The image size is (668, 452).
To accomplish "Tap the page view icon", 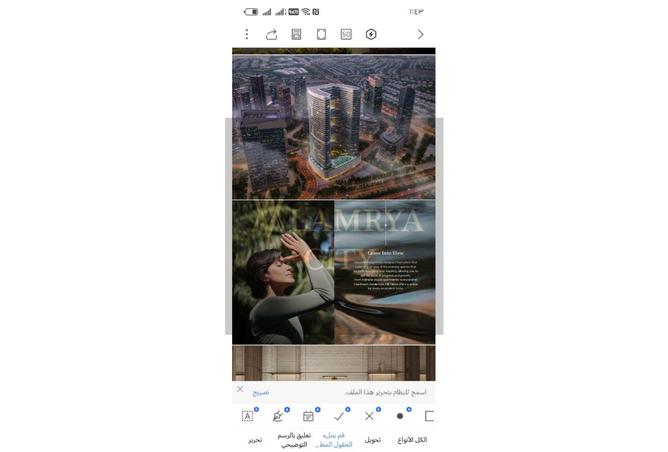I will click(322, 34).
